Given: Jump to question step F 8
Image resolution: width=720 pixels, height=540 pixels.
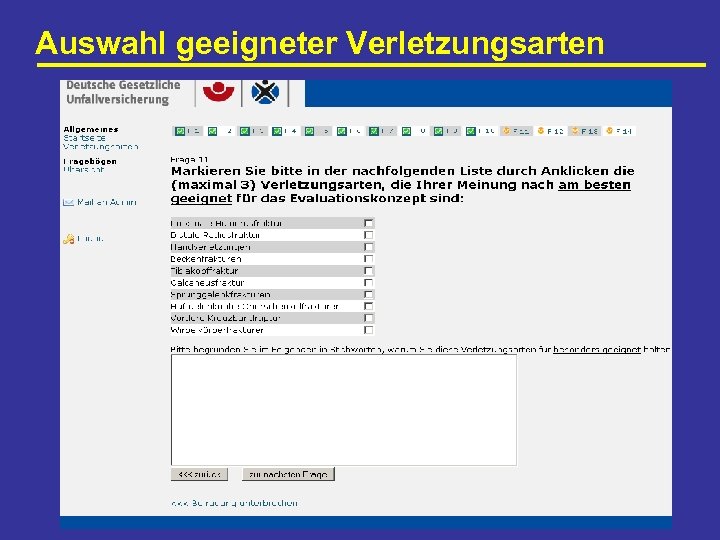Looking at the screenshot, I should 414,131.
